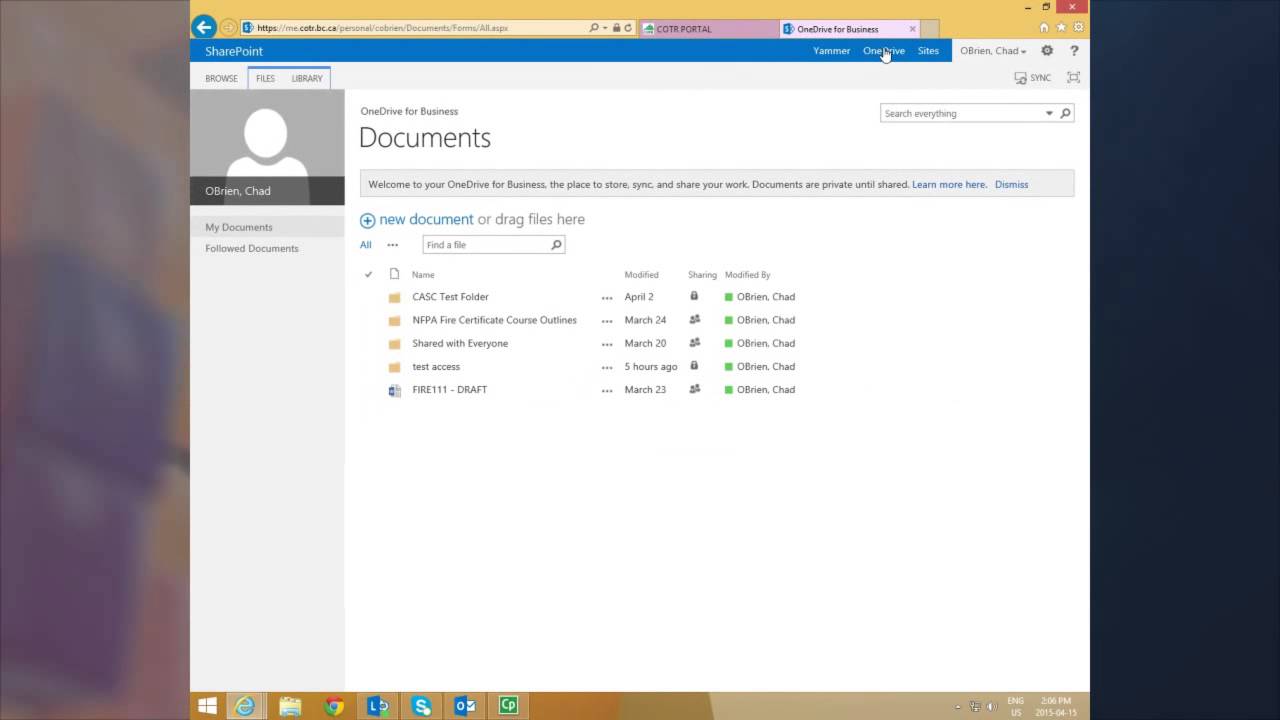Click the Windows Start button

click(207, 706)
